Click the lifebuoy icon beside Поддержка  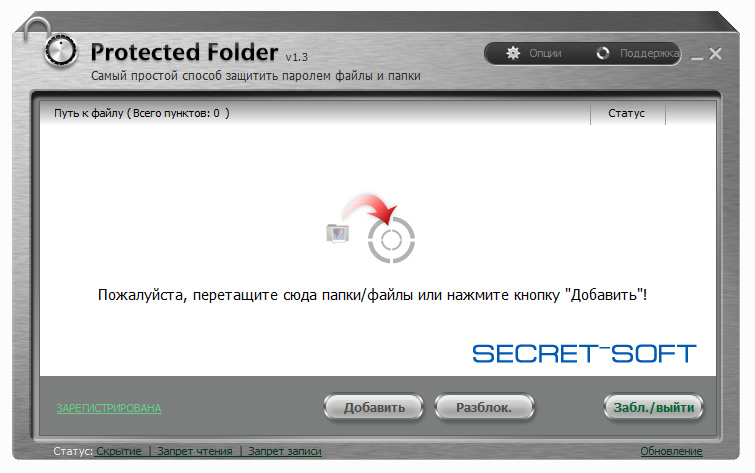tap(603, 53)
